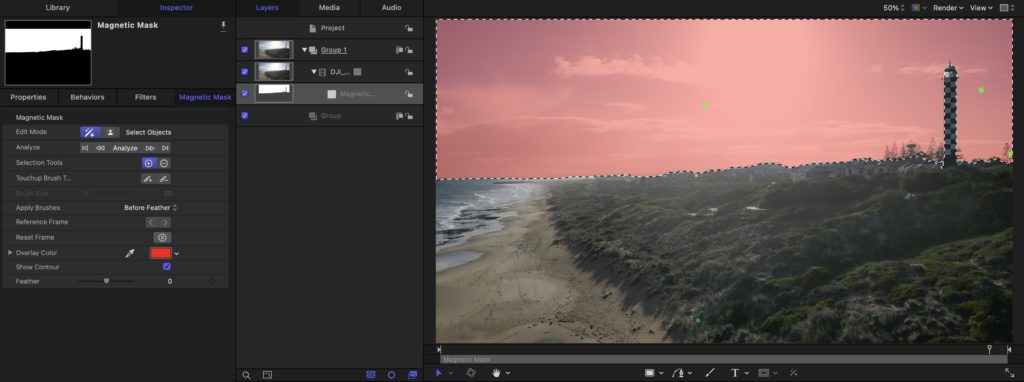1024x382 pixels.
Task: Click the Feather slider handle
Action: [x=106, y=281]
